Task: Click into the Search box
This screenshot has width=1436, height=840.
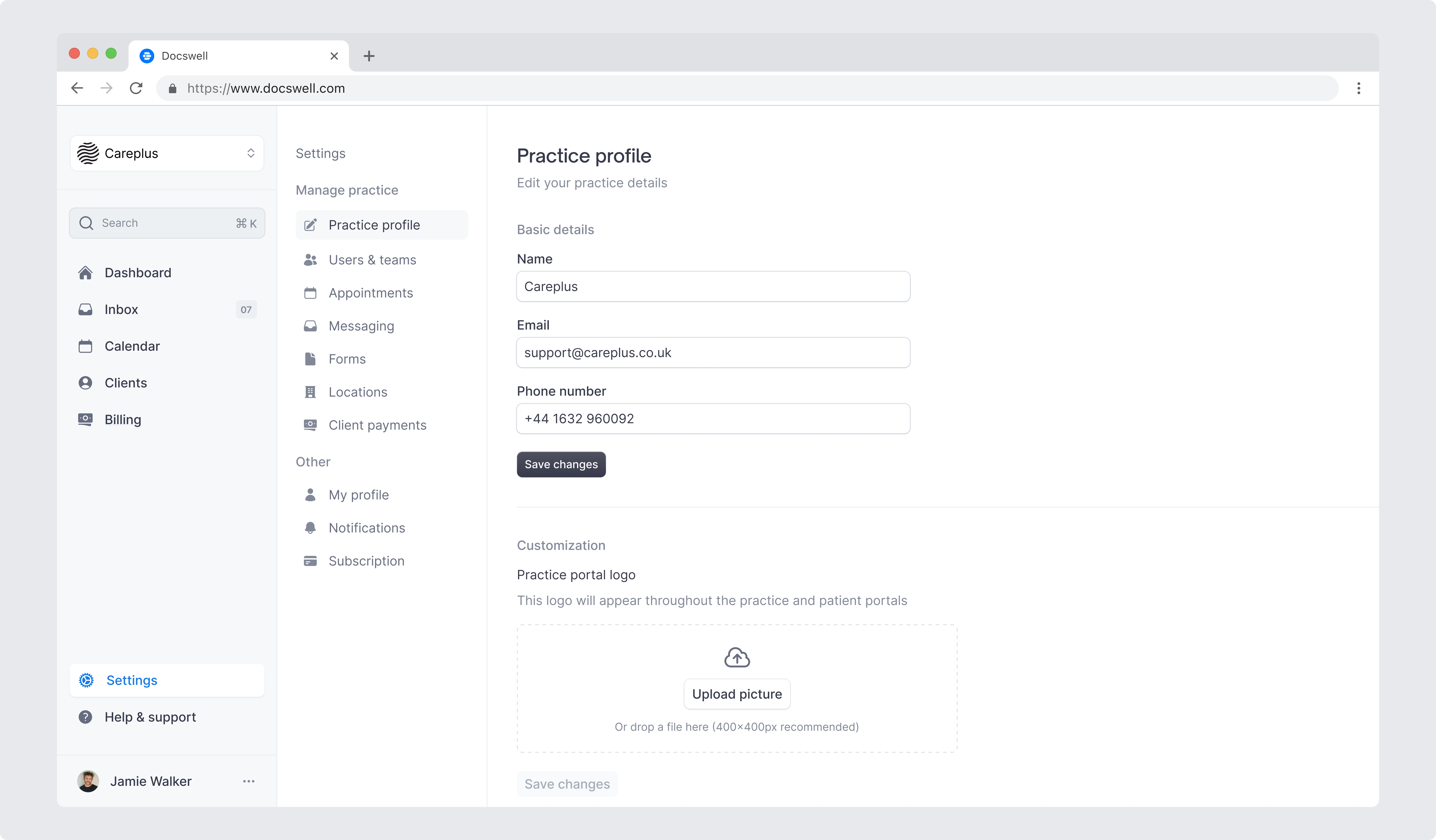Action: pos(167,223)
